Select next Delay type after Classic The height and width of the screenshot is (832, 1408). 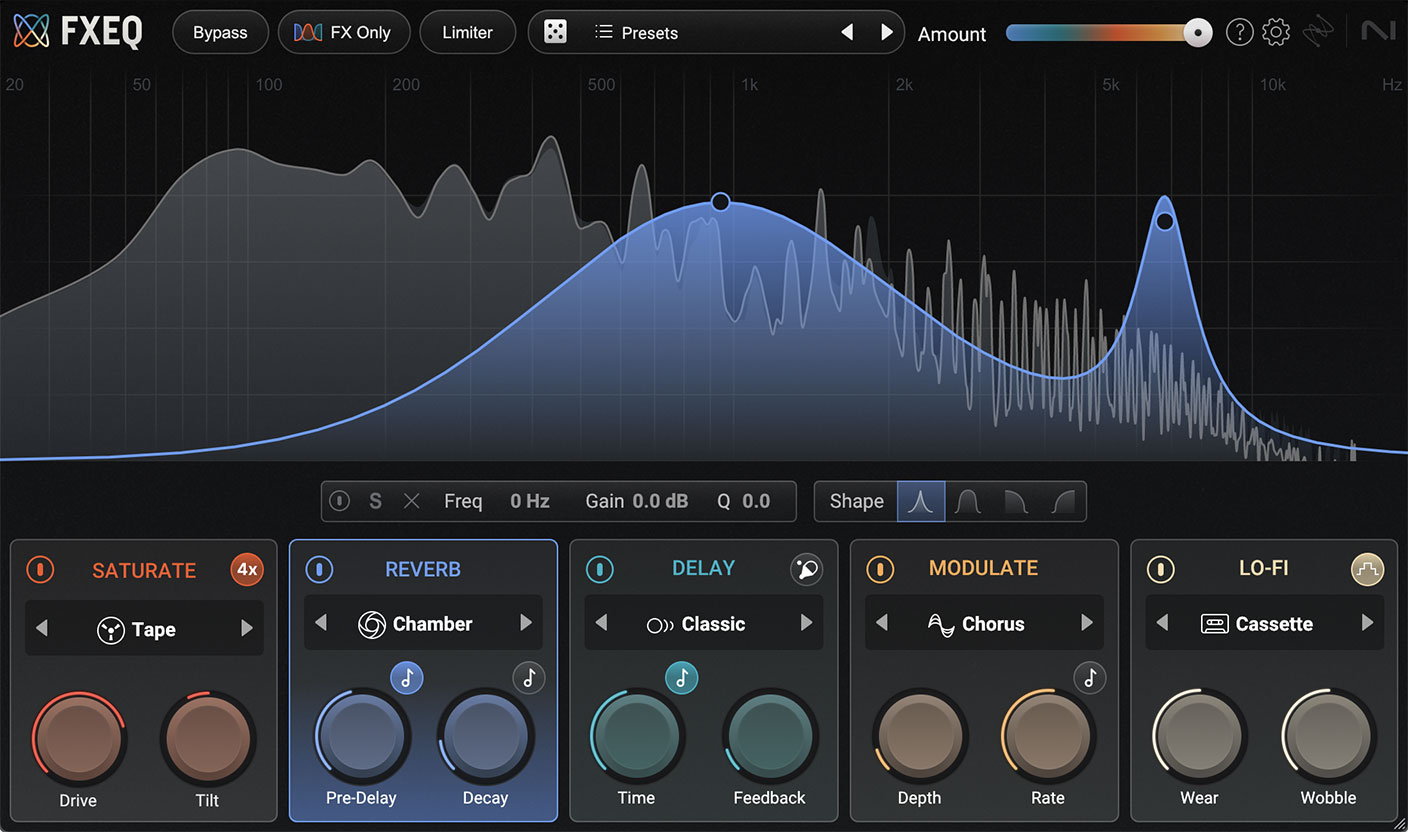click(807, 623)
